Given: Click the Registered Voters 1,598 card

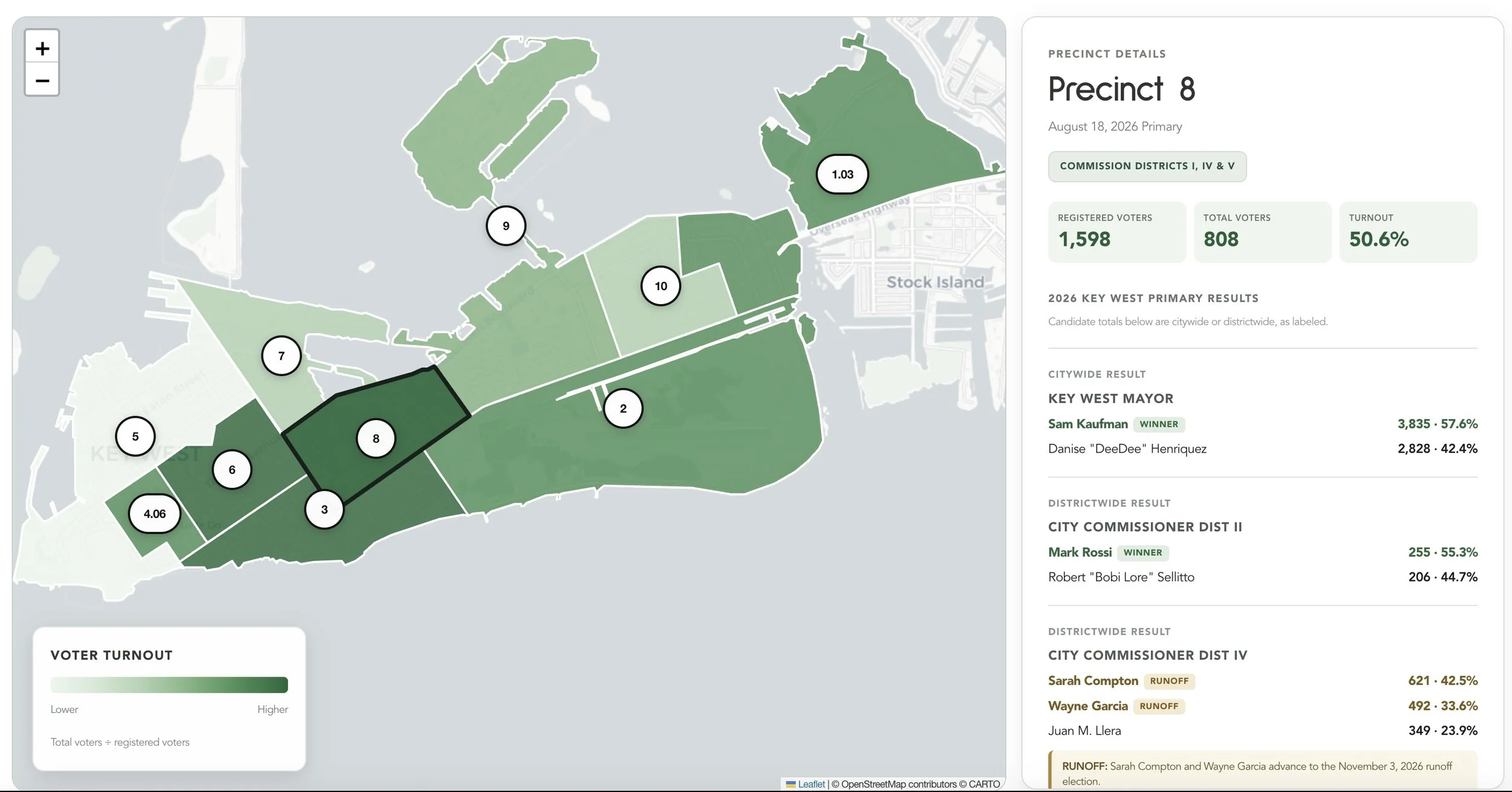Looking at the screenshot, I should click(1117, 232).
